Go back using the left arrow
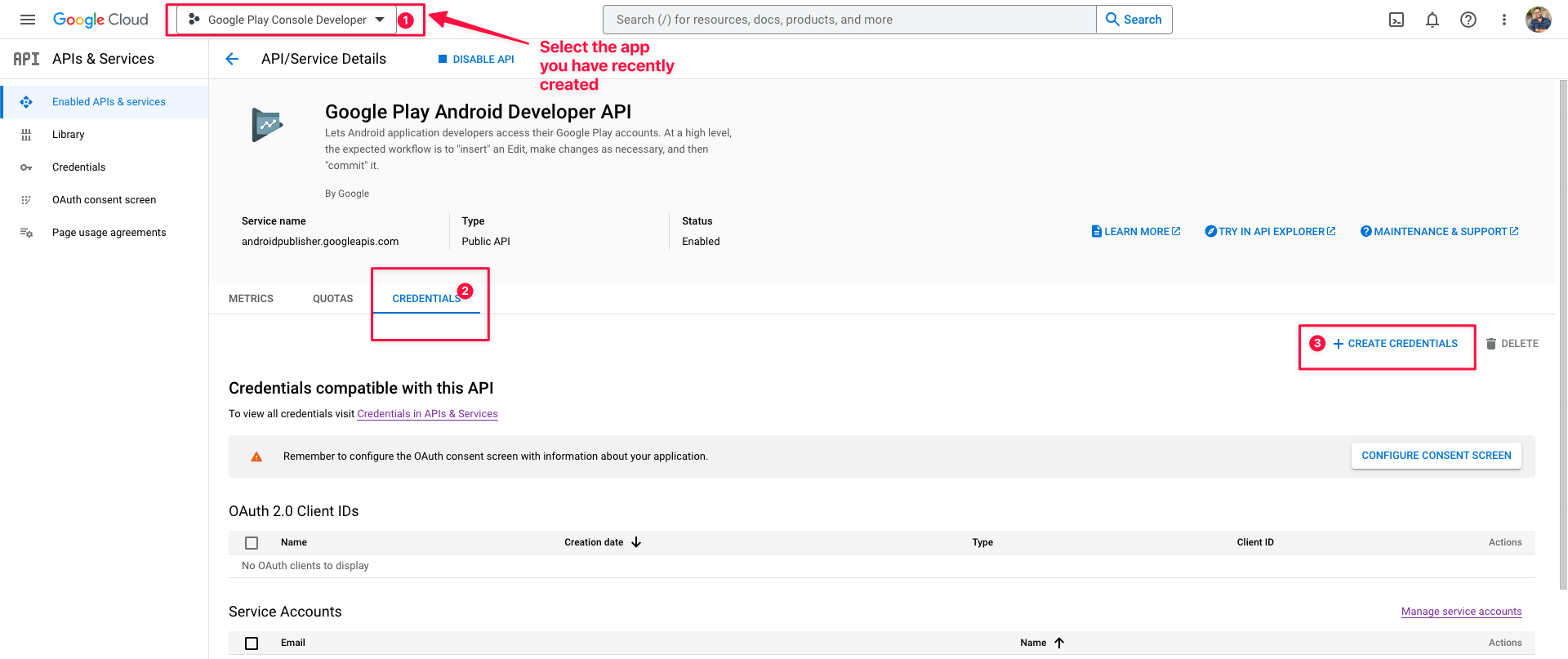This screenshot has height=659, width=1568. [232, 59]
